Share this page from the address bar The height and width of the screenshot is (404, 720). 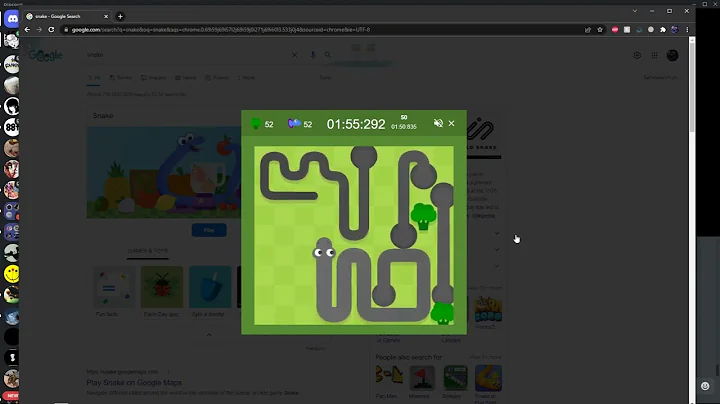click(588, 29)
